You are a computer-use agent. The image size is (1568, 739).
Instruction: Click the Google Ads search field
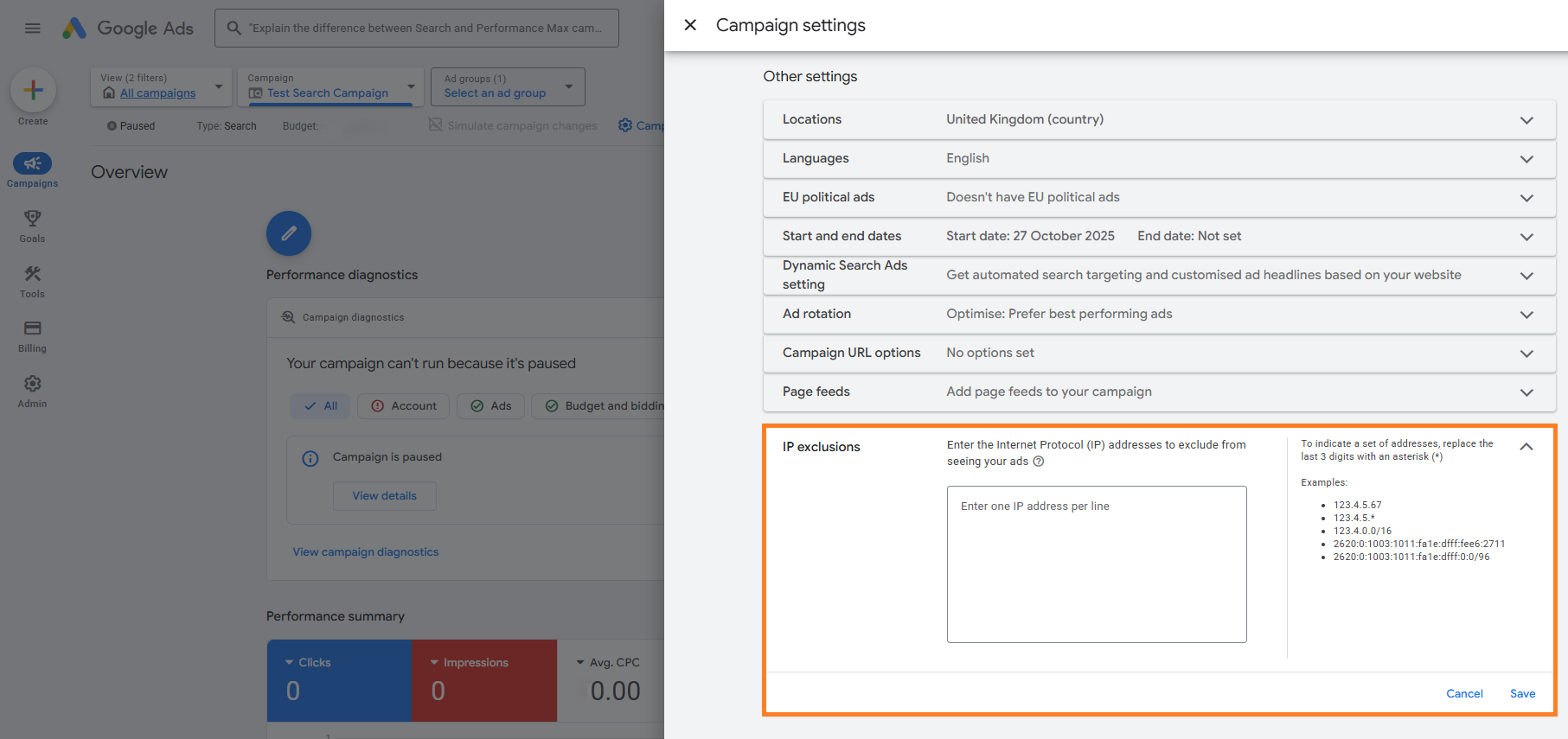(x=417, y=29)
